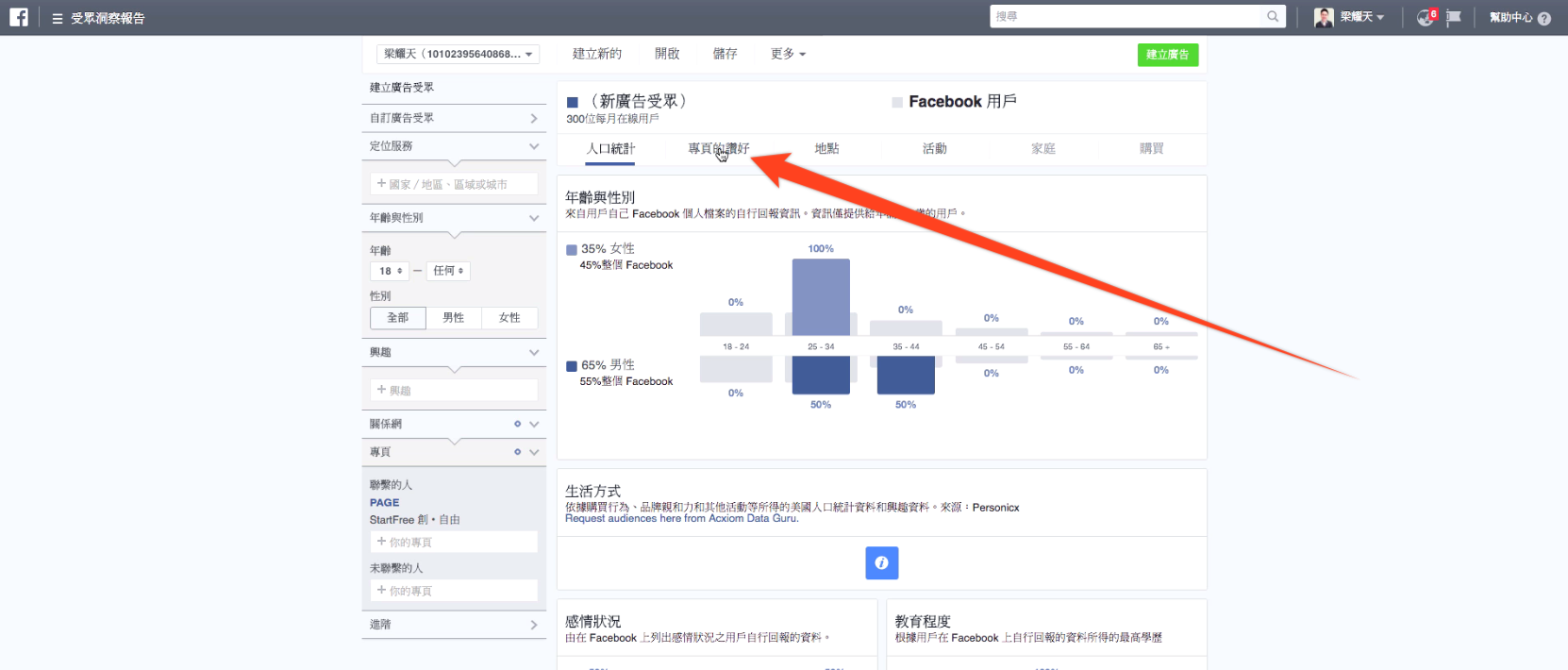The width and height of the screenshot is (1568, 670).
Task: Click the flag pages icon
Action: pyautogui.click(x=1454, y=18)
